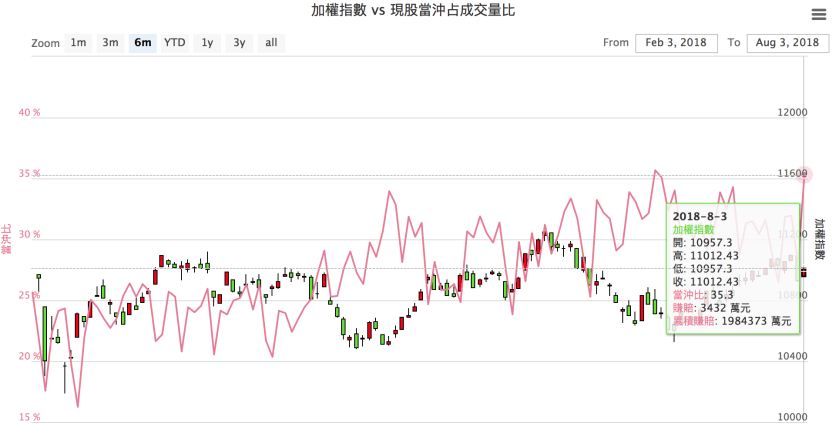This screenshot has height=430, width=839.
Task: Switch zoom range to 1y
Action: click(207, 43)
